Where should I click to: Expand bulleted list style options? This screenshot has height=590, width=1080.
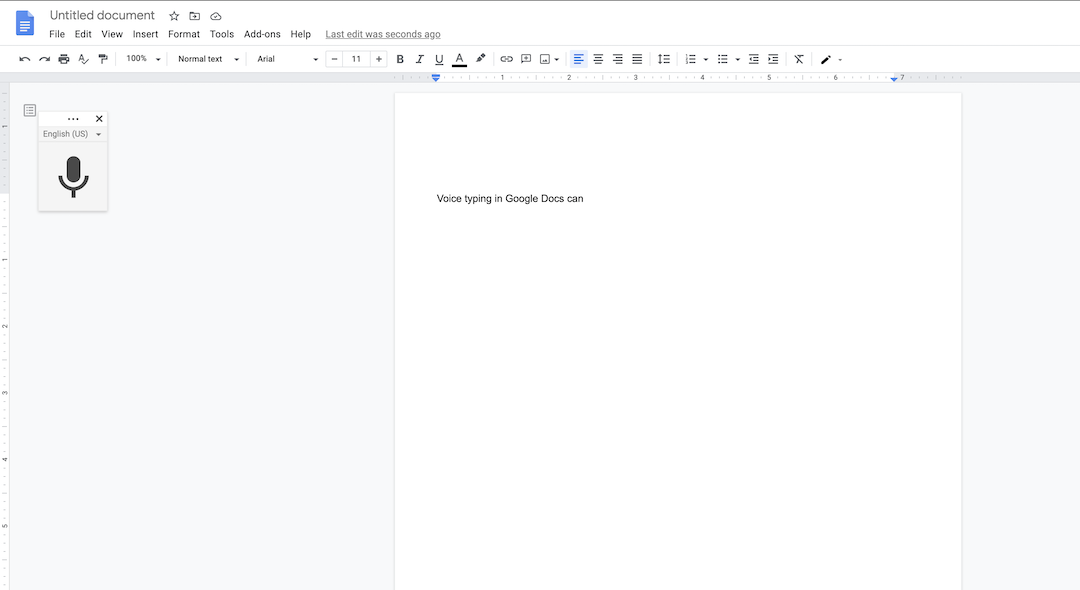737,60
